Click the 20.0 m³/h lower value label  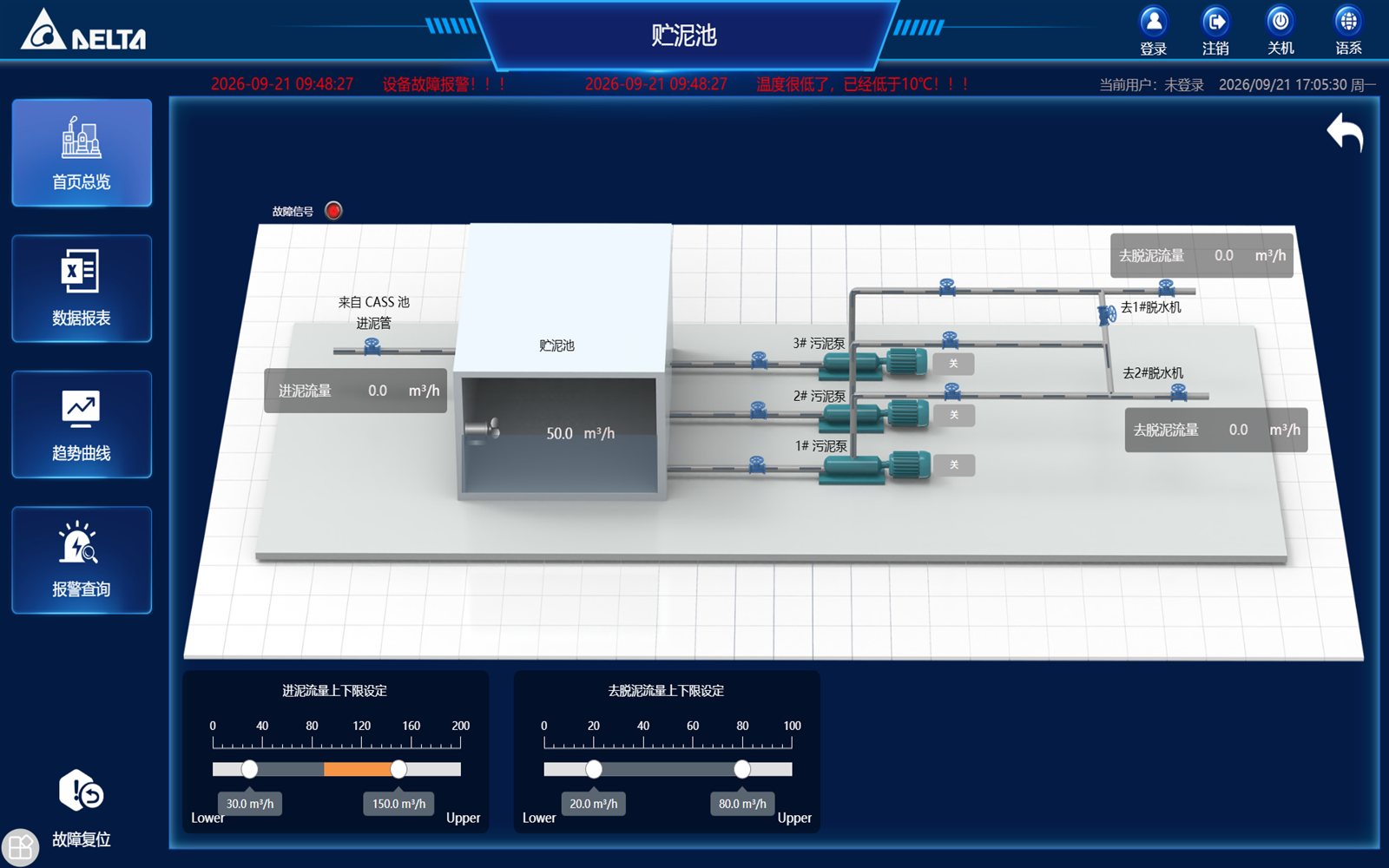pos(594,804)
